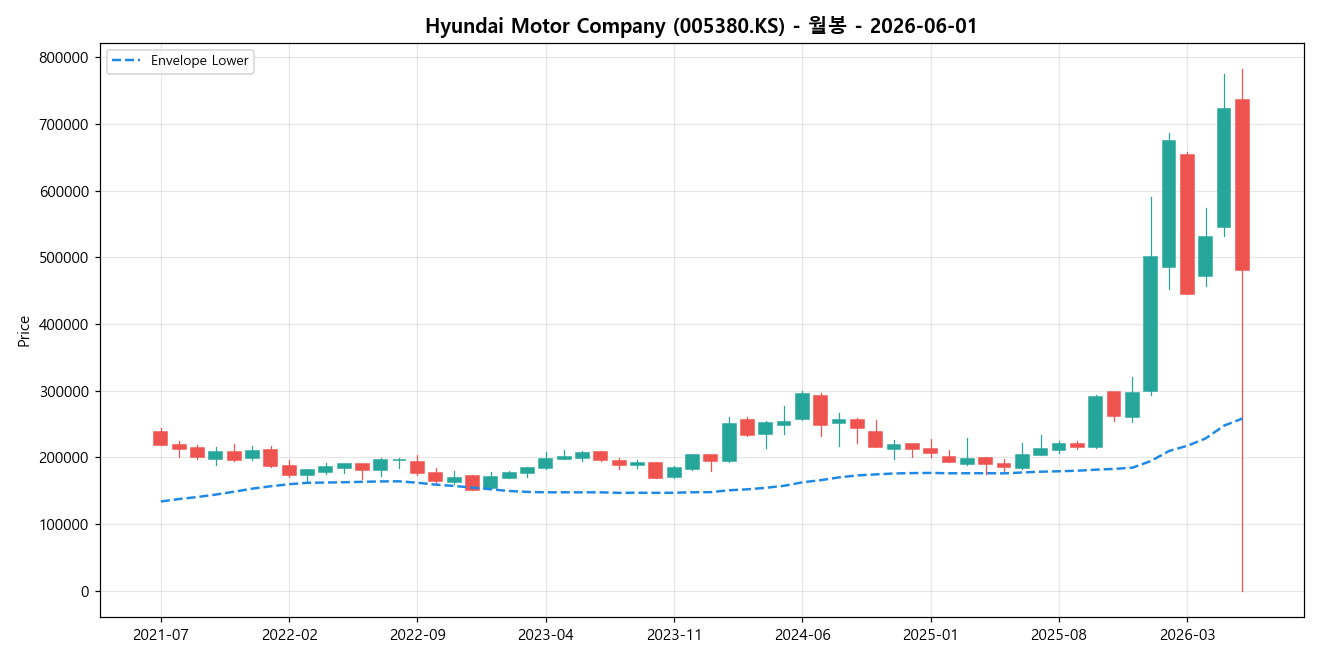This screenshot has height=660, width=1320.
Task: Click the 800000 y-axis tick label
Action: (64, 58)
